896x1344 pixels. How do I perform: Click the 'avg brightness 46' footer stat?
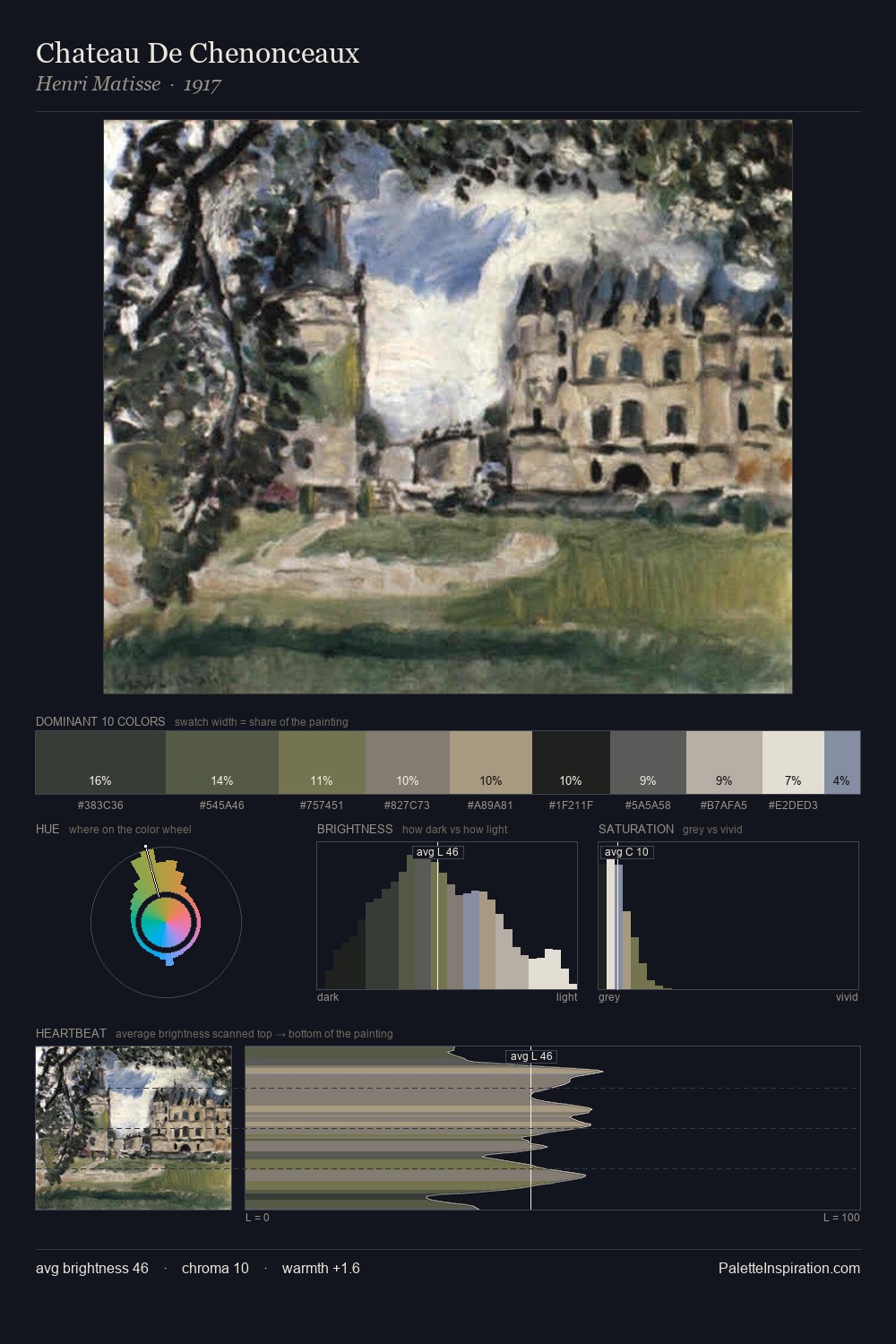(x=92, y=1268)
